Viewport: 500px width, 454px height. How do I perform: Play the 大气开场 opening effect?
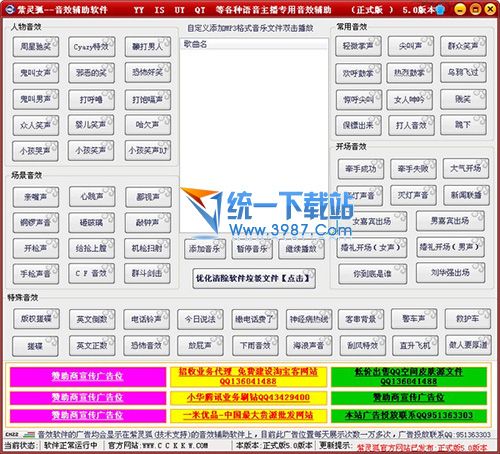(466, 168)
